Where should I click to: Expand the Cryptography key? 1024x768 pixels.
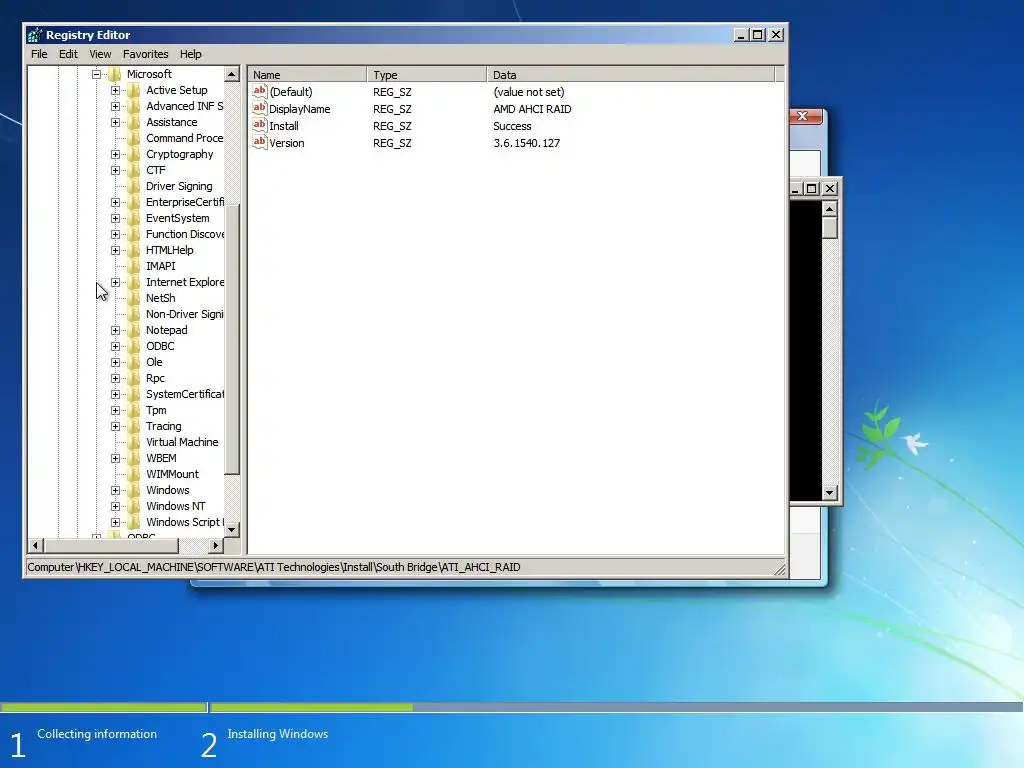(x=116, y=154)
